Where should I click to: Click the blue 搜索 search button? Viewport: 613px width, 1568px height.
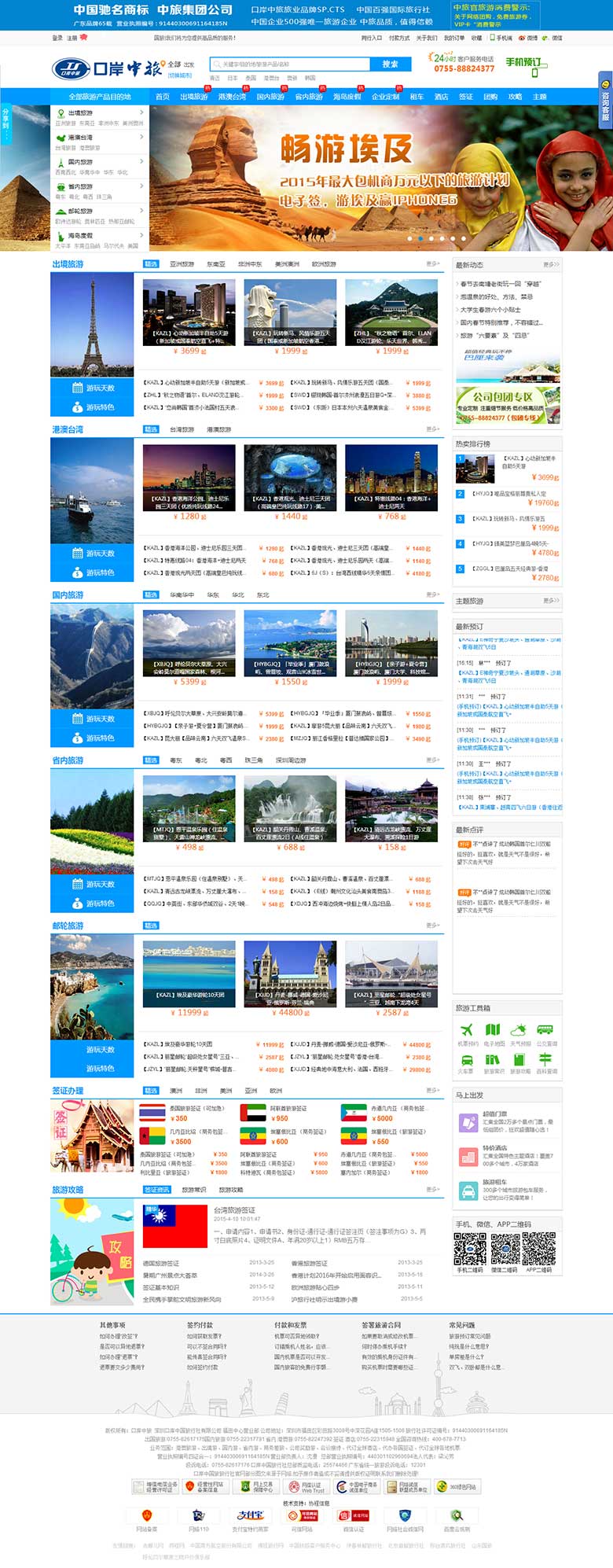[x=390, y=64]
